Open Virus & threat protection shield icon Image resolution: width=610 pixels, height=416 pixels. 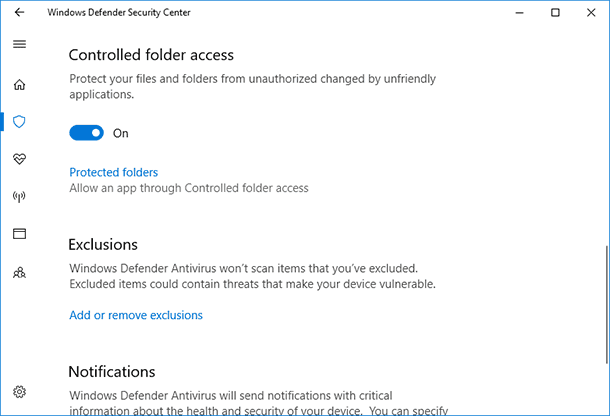[x=19, y=122]
